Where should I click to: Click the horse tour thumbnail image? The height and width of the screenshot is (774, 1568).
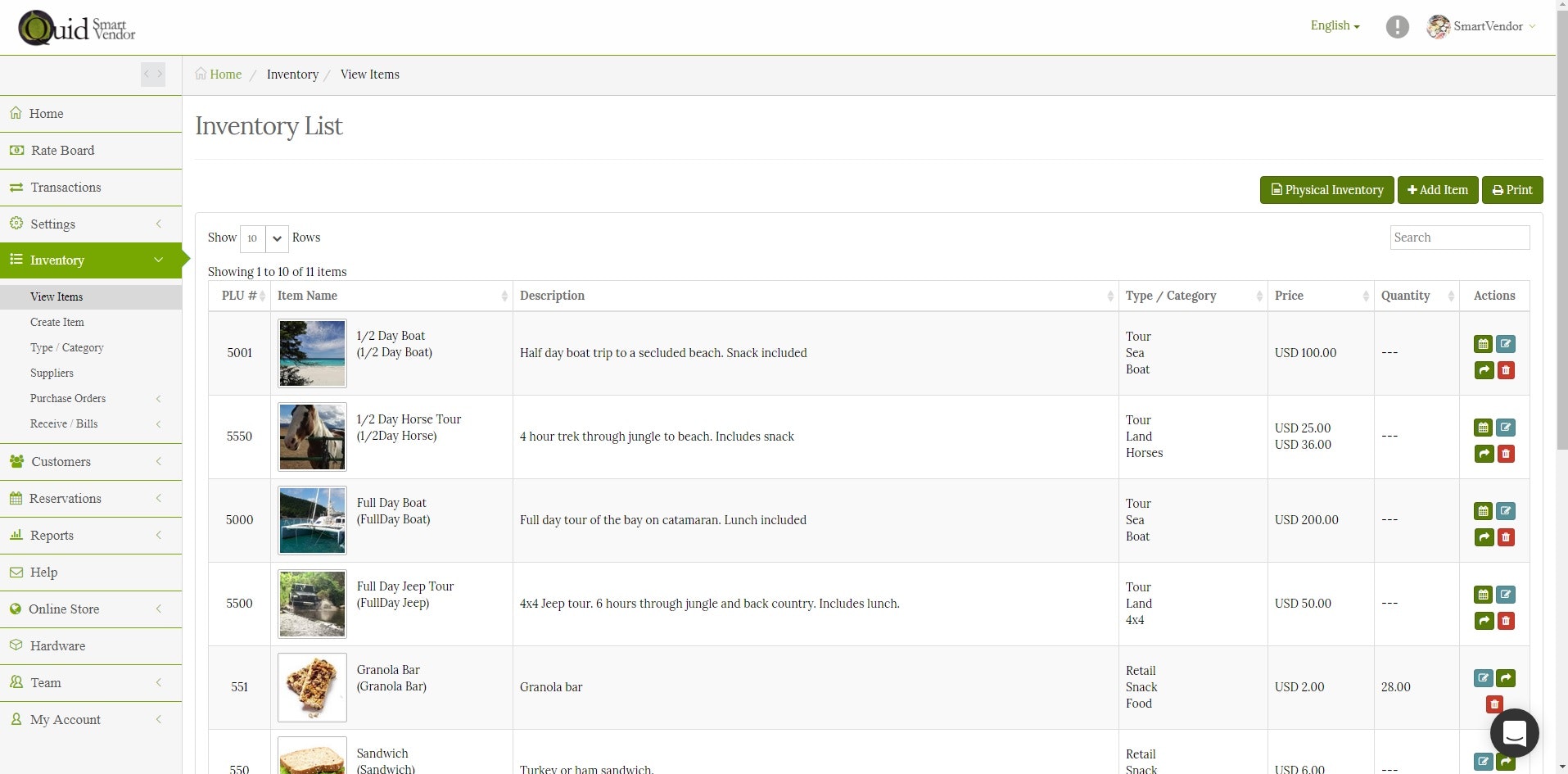point(311,437)
